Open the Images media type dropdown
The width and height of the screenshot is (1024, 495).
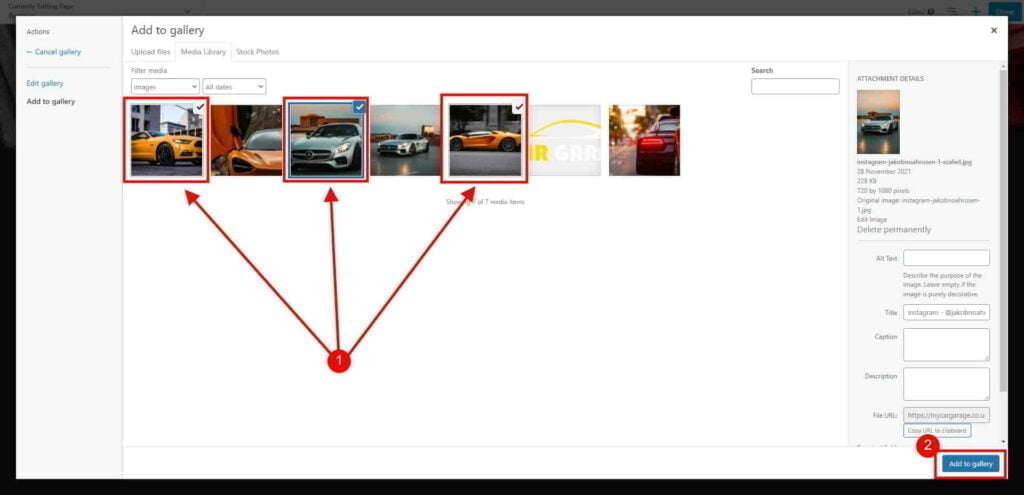pos(165,87)
